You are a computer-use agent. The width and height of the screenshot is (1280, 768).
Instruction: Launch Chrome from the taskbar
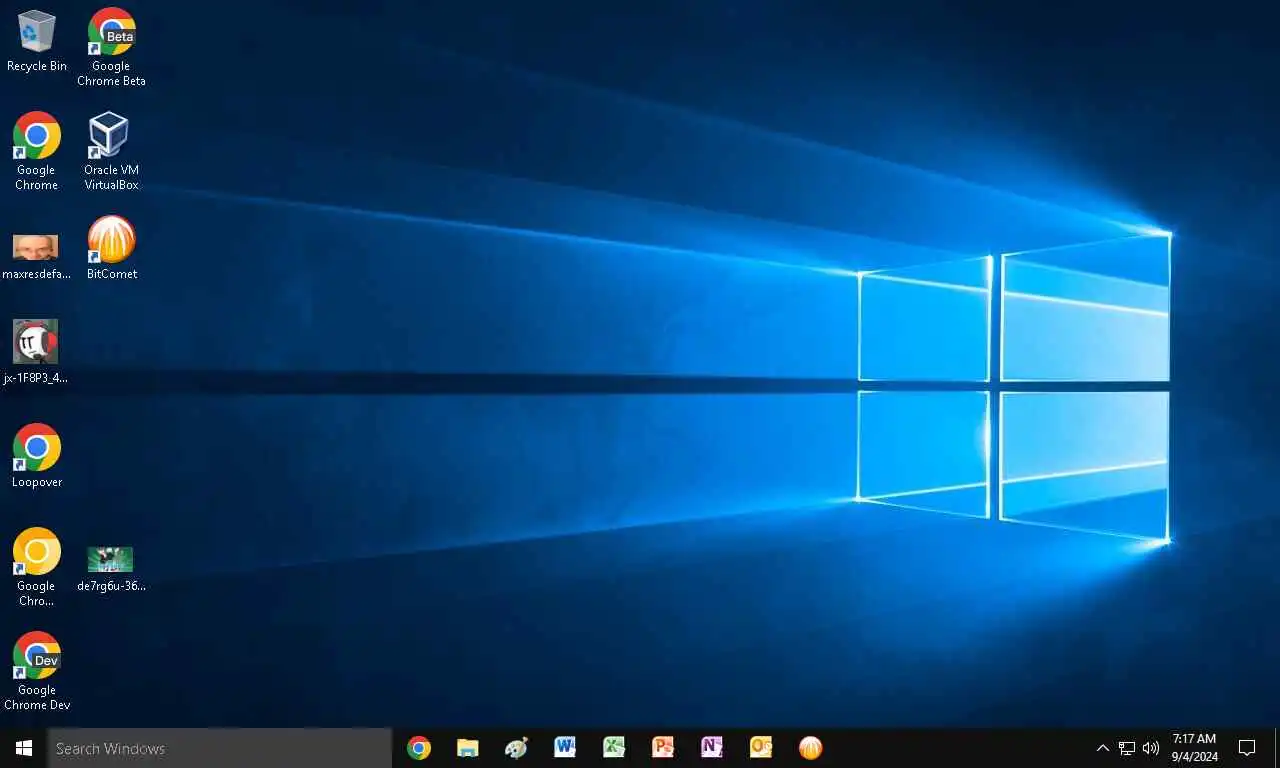click(419, 748)
